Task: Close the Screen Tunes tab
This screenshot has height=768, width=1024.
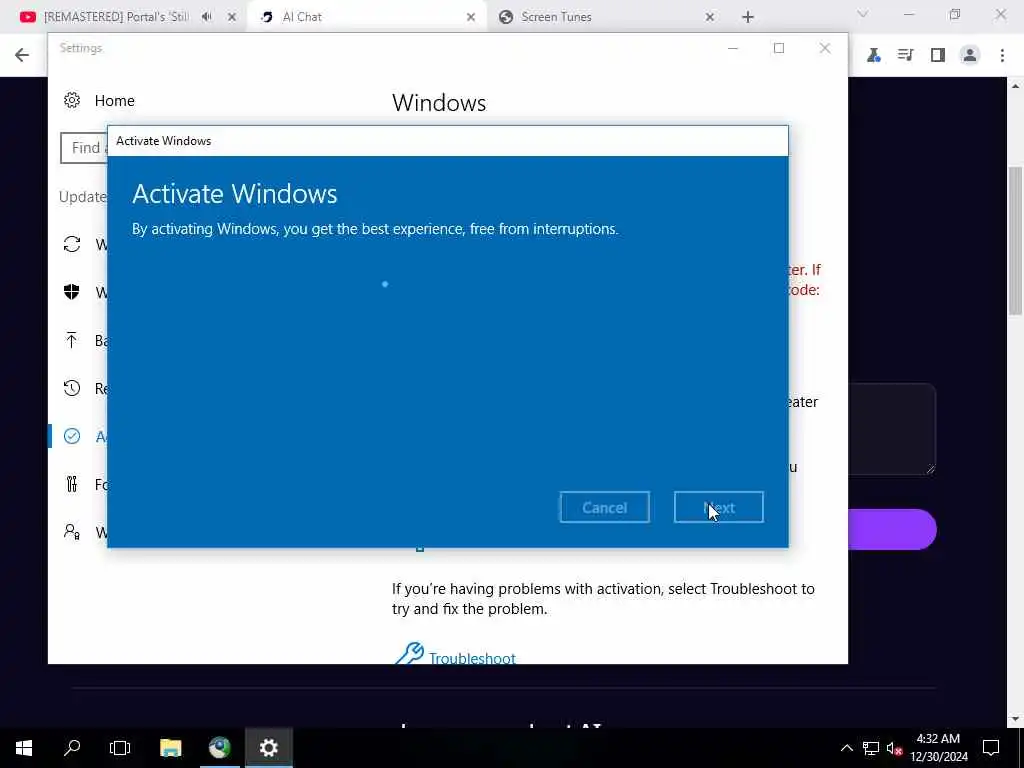Action: [x=710, y=17]
